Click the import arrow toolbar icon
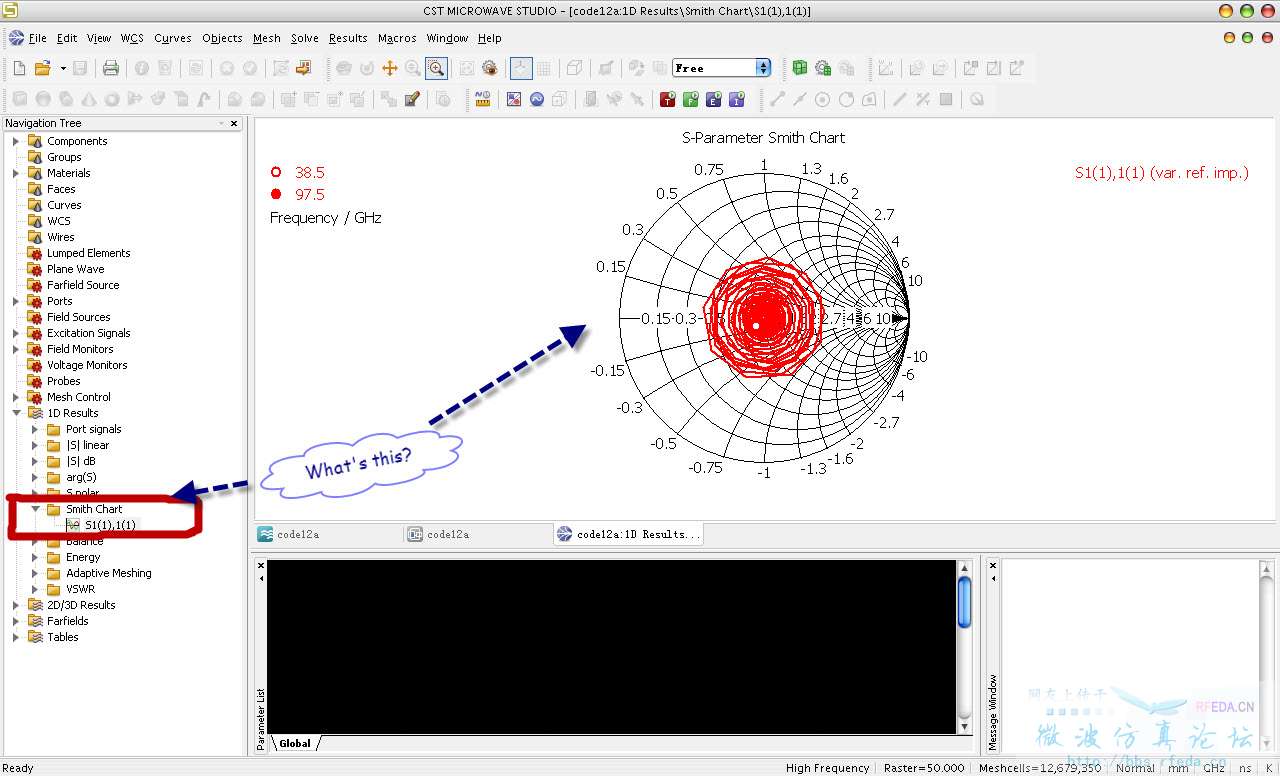Screen dimensions: 1280x776 coord(304,68)
